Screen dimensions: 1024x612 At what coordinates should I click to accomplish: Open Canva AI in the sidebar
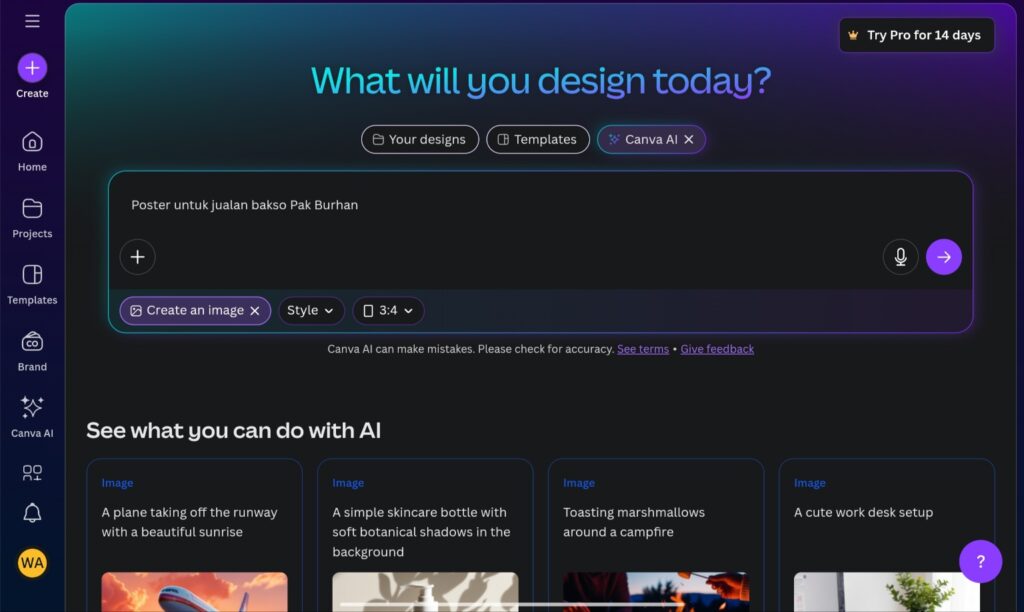[32, 417]
